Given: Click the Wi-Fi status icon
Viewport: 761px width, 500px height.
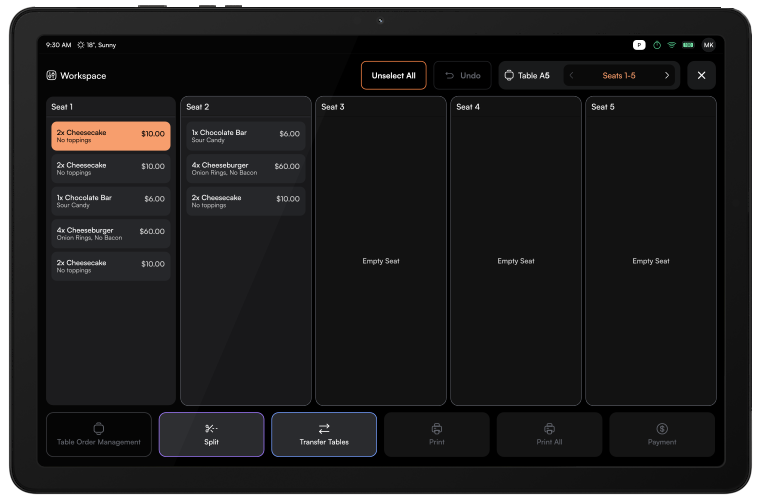Looking at the screenshot, I should [672, 45].
